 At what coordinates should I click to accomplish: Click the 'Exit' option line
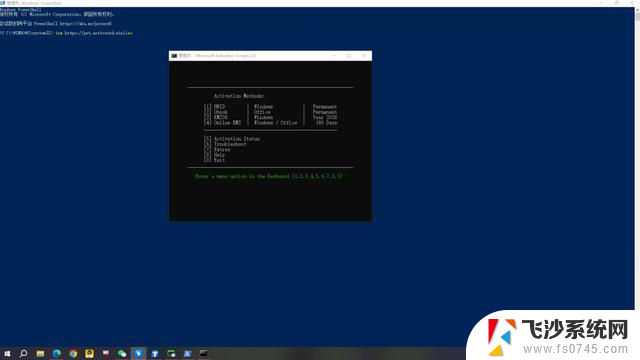(x=214, y=160)
